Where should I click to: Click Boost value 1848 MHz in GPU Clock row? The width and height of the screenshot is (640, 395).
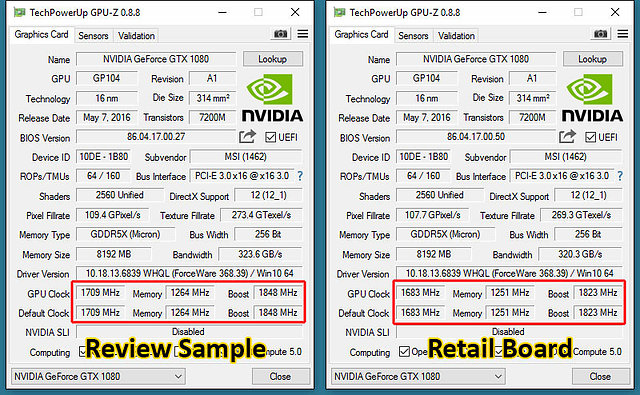278,293
